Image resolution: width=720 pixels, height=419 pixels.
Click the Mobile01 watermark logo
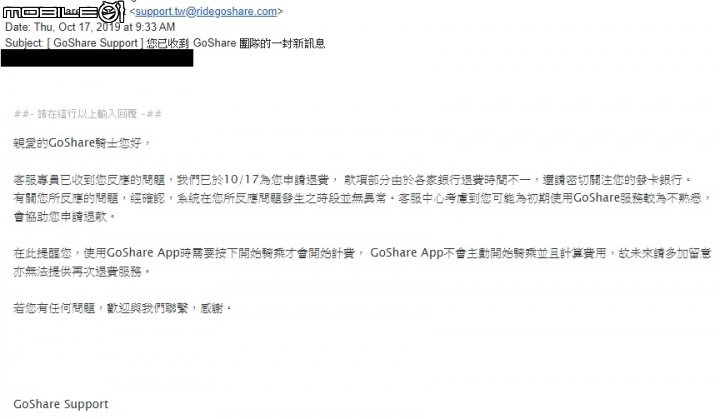[x=64, y=12]
